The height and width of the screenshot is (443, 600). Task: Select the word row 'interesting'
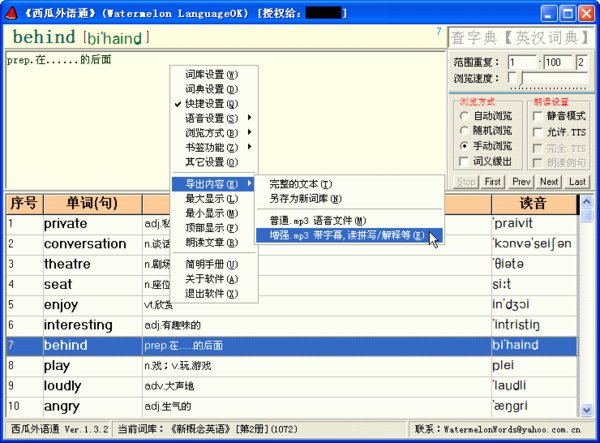[x=292, y=325]
